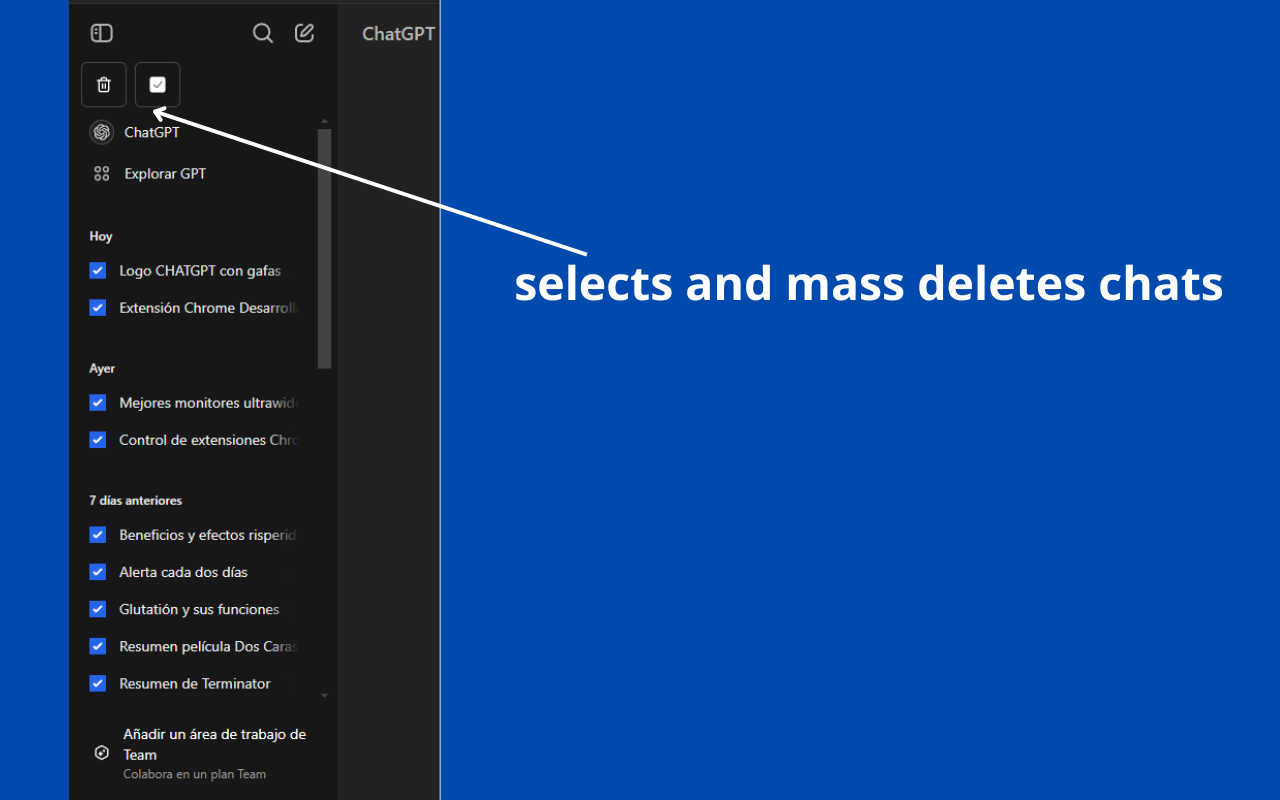The height and width of the screenshot is (800, 1280).
Task: Click the chevron below the chat list
Action: [x=323, y=694]
